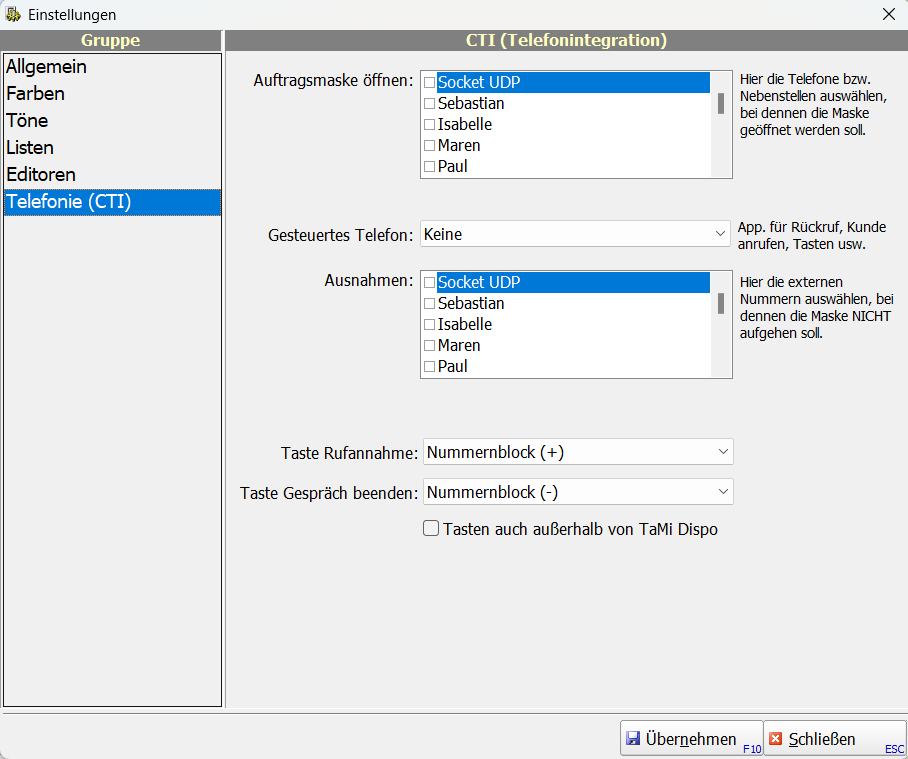The height and width of the screenshot is (759, 908).
Task: Click the Ausnahmen list scrollbar thumb
Action: 720,304
